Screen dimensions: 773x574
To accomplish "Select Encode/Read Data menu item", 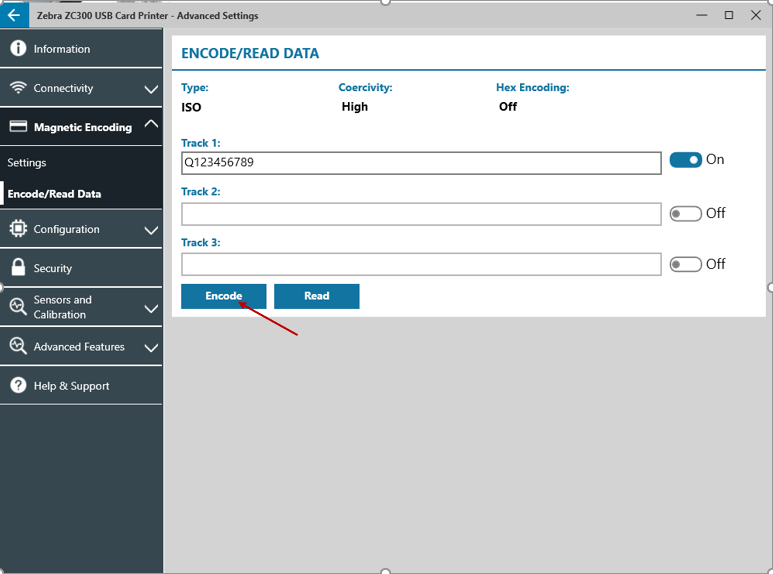I will click(x=54, y=194).
